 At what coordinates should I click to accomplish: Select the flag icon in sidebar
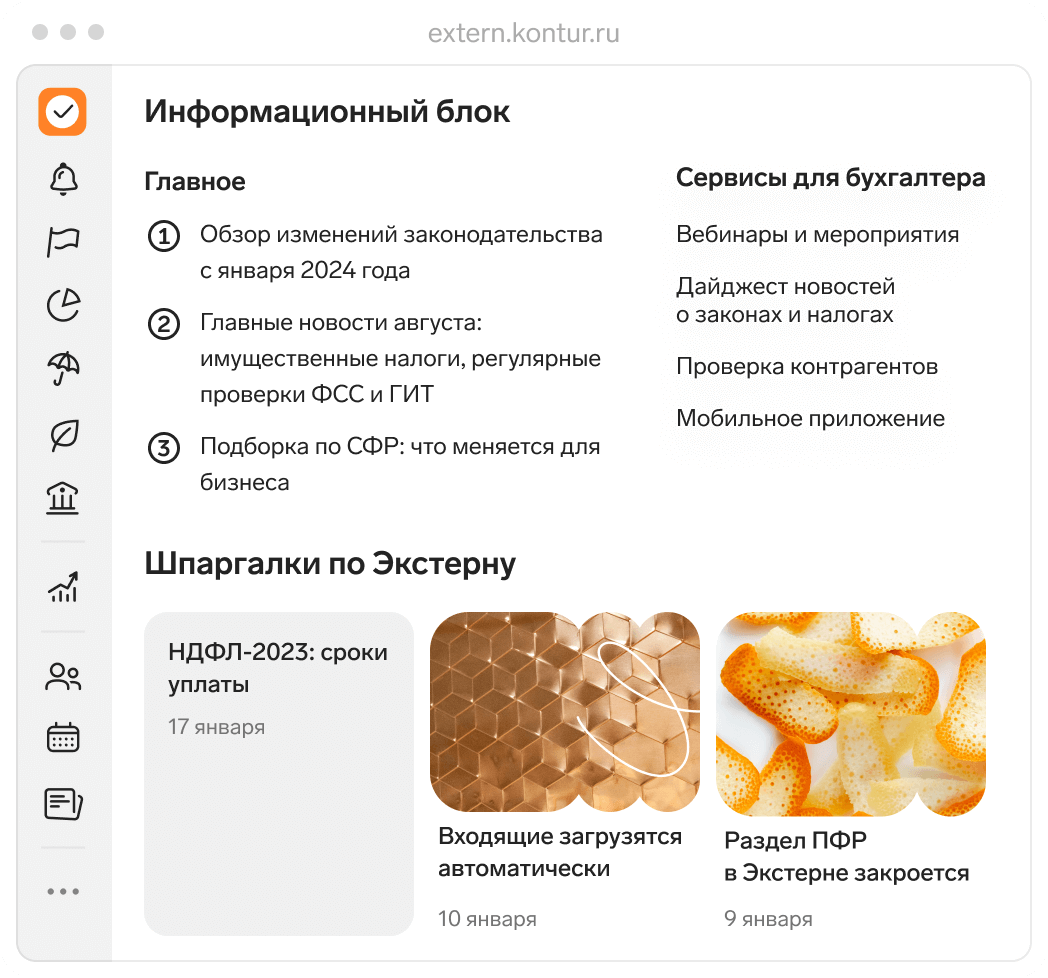pos(63,241)
